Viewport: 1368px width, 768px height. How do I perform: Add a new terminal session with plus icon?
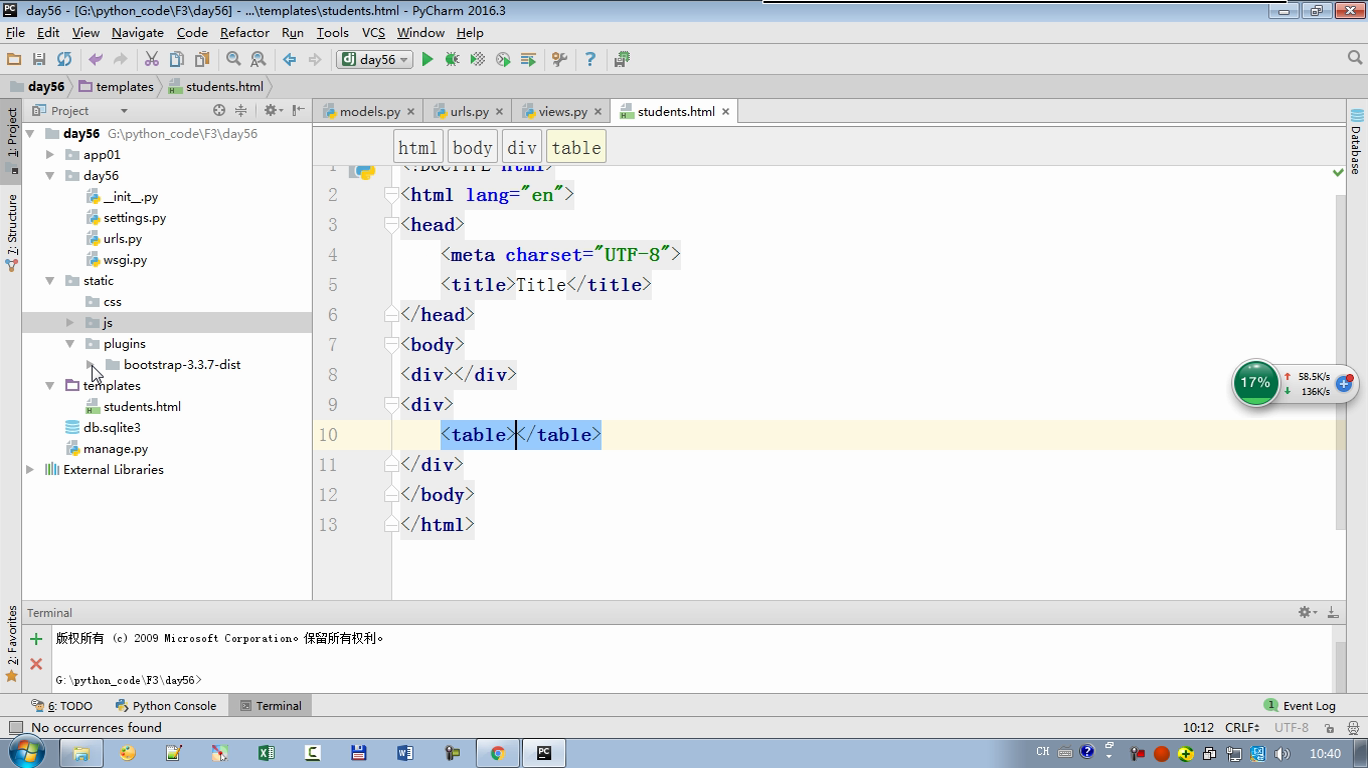(x=36, y=639)
